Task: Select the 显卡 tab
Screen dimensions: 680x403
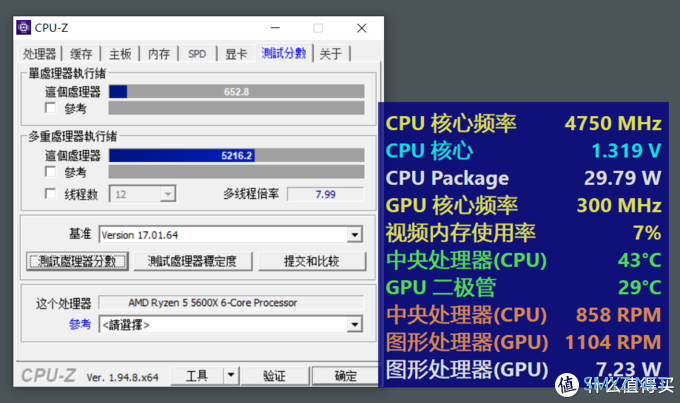Action: (236, 54)
